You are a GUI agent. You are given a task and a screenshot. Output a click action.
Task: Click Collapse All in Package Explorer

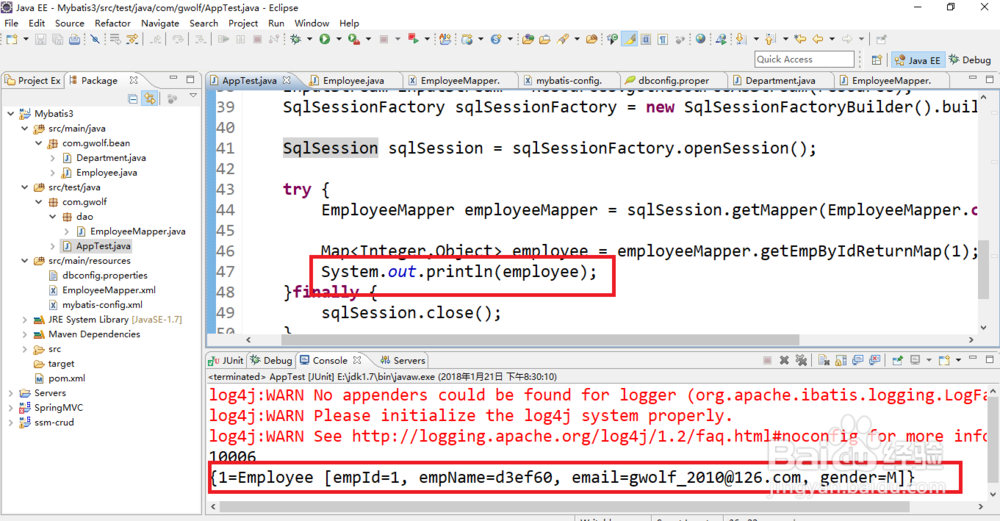(133, 99)
